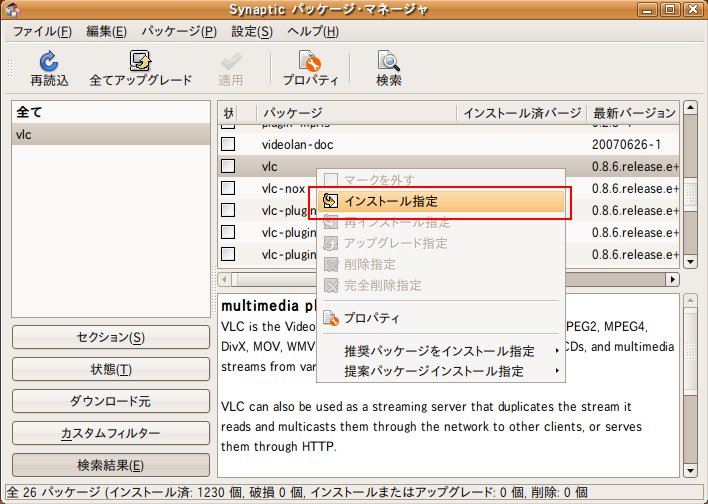Screen dimensions: 708x504
Task: Toggle the checkbox for vlc-nox package
Action: pos(228,188)
